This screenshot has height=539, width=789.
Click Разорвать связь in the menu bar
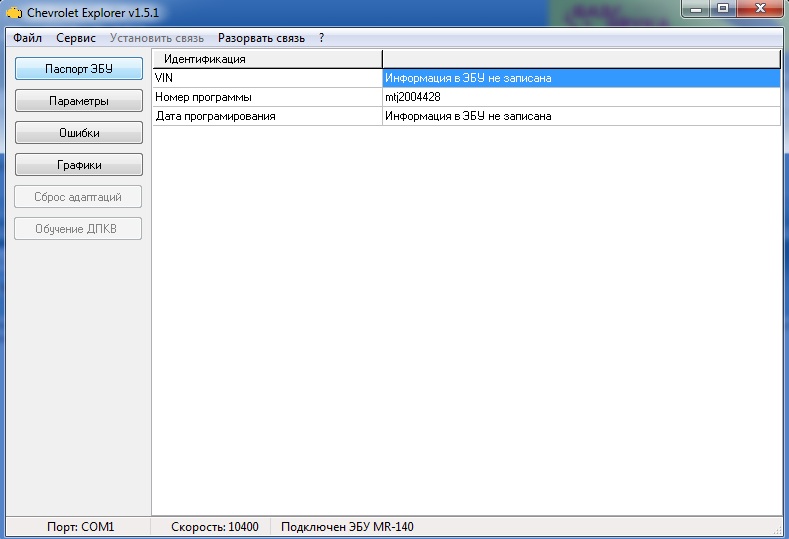(x=261, y=38)
